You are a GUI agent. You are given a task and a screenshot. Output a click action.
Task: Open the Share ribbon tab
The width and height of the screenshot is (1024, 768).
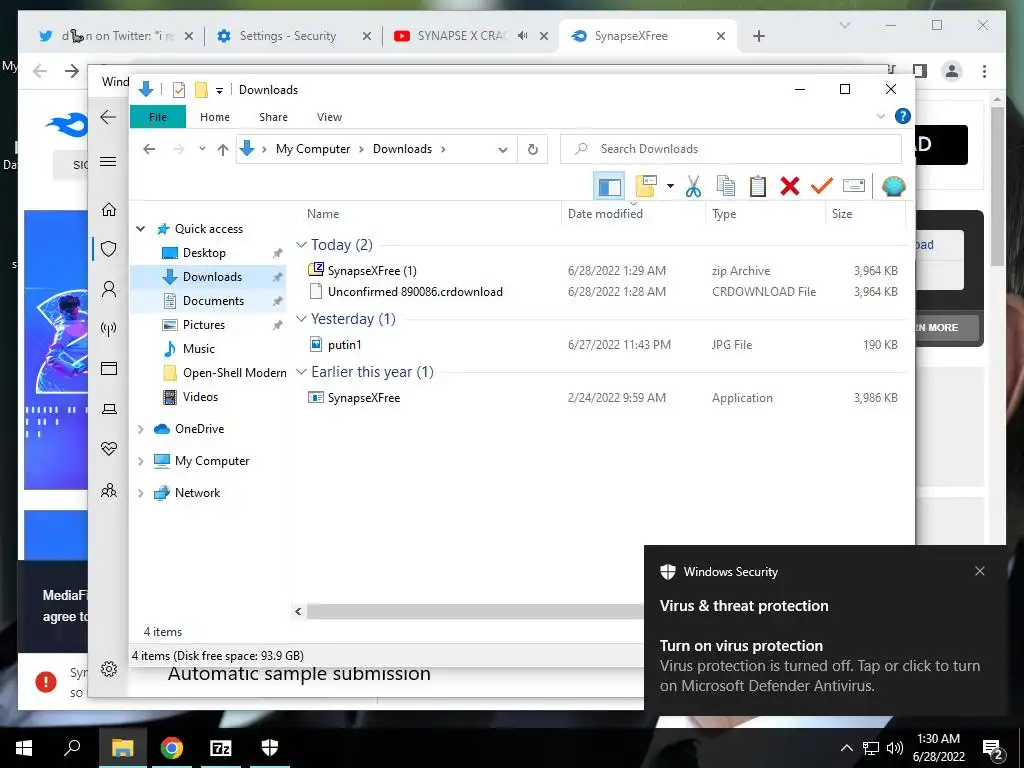pos(273,117)
